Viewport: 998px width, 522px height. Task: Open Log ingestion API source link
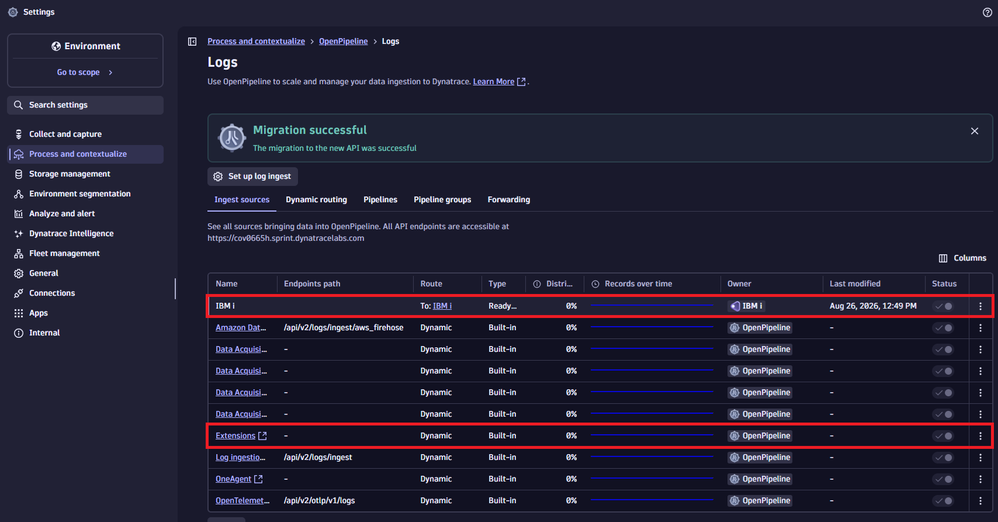click(240, 458)
